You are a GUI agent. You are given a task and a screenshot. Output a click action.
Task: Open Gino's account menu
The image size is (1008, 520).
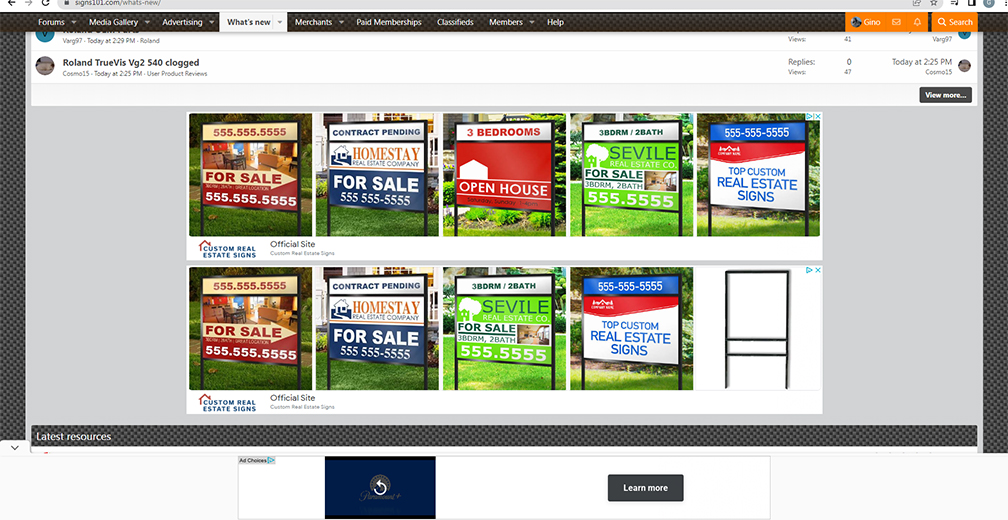(x=865, y=22)
